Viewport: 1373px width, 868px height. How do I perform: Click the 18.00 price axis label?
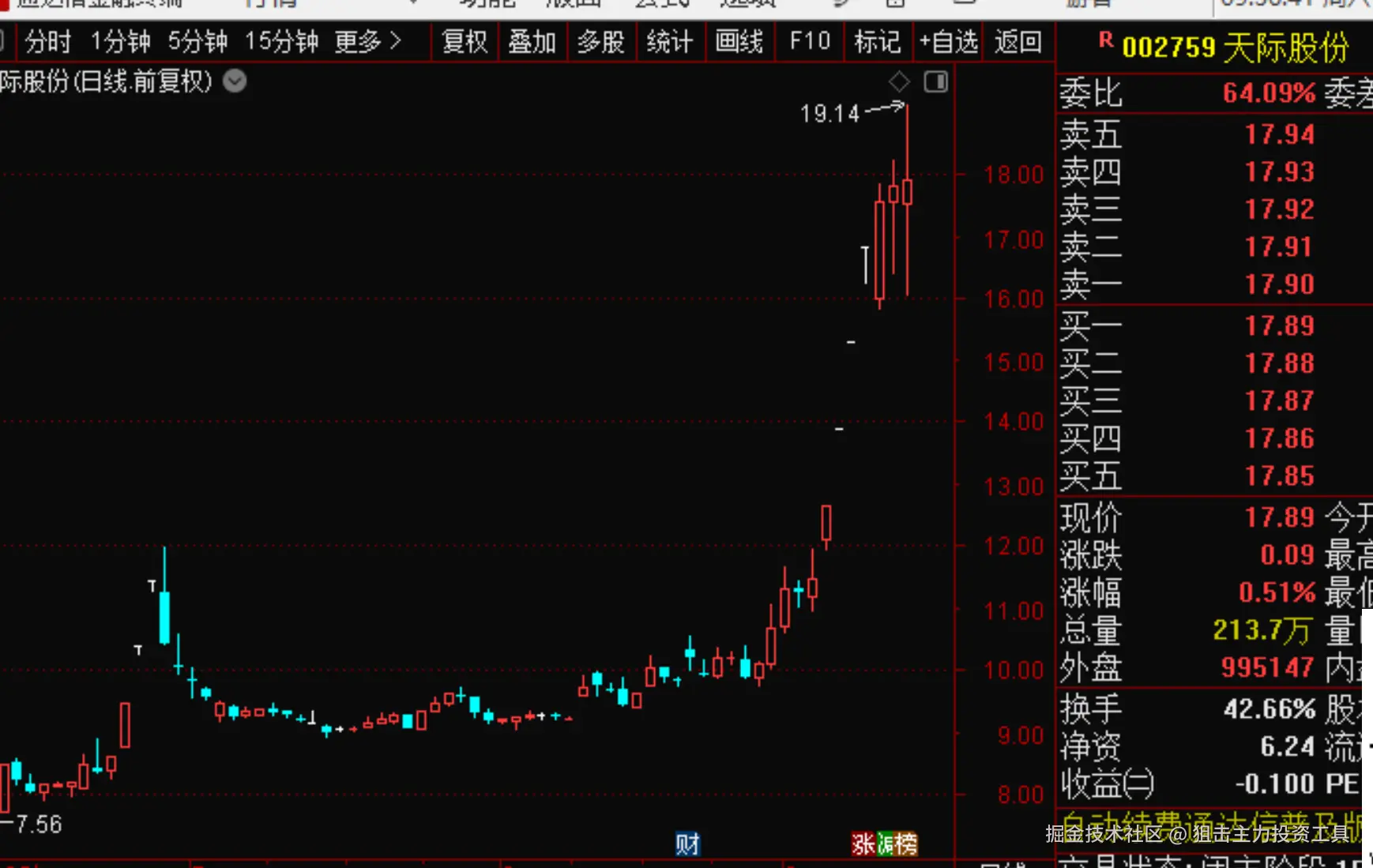[1014, 175]
